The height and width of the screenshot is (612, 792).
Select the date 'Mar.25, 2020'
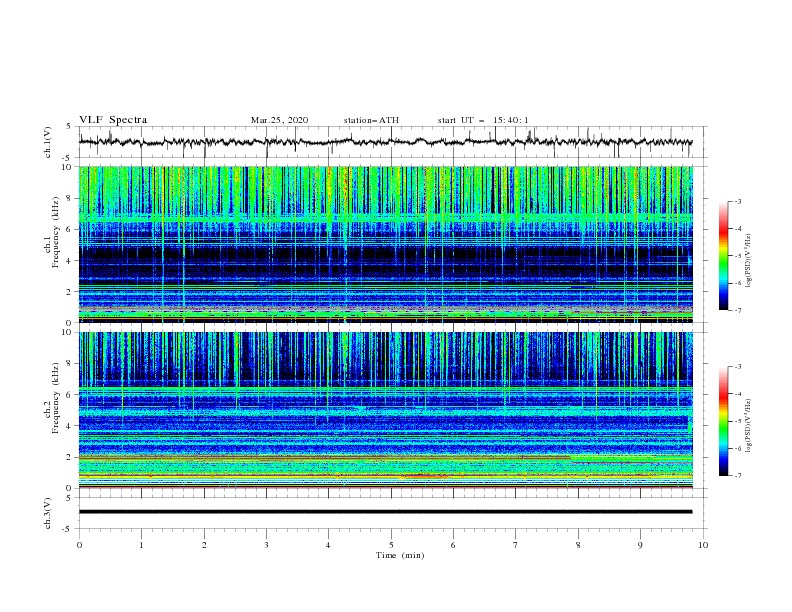point(279,120)
